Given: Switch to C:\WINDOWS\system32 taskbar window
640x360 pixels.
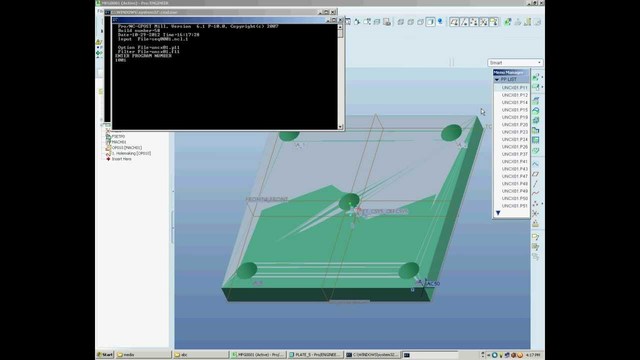Looking at the screenshot, I should (x=372, y=355).
